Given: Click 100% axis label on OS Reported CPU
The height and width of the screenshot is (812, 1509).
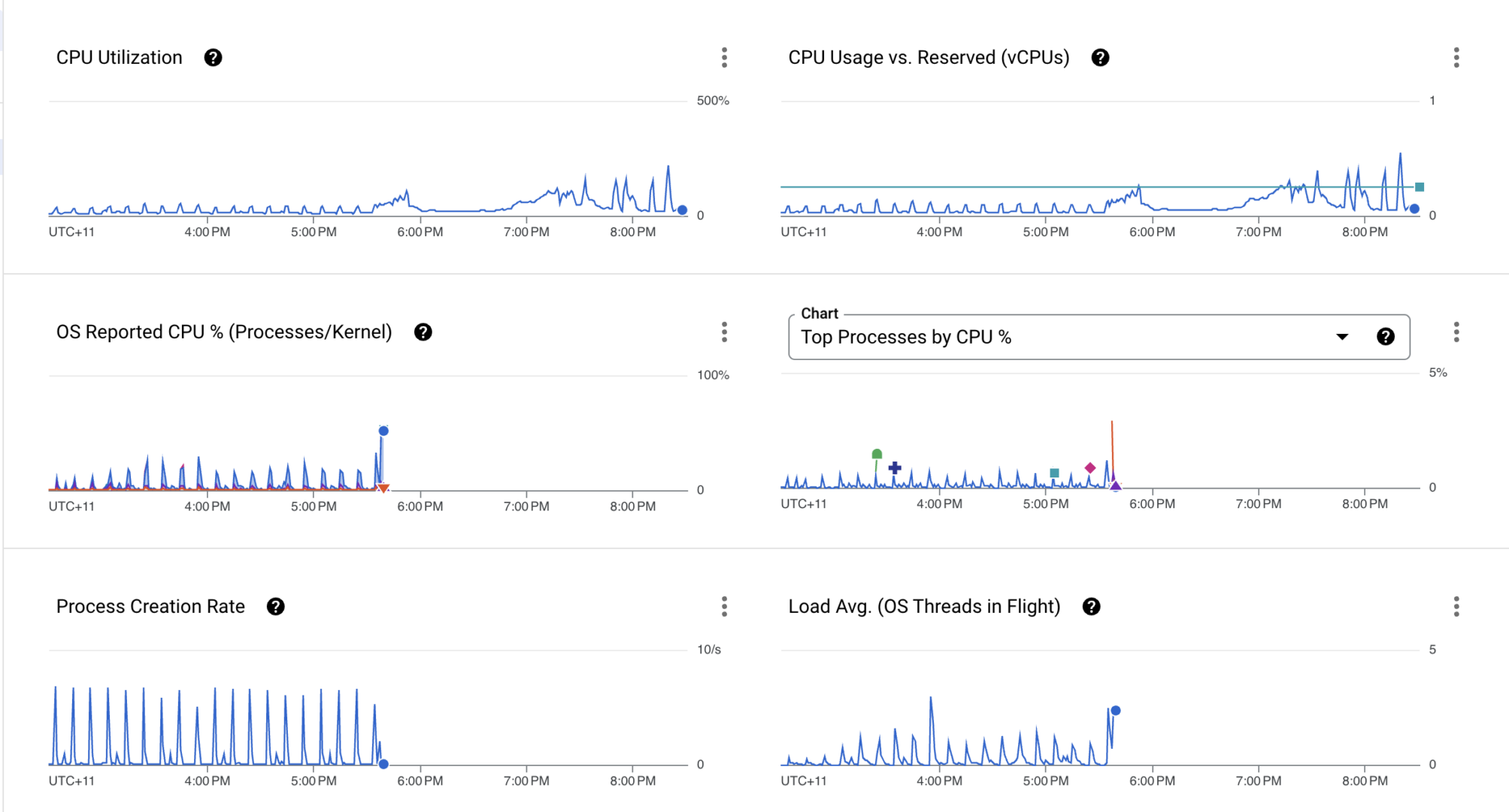Looking at the screenshot, I should tap(713, 375).
